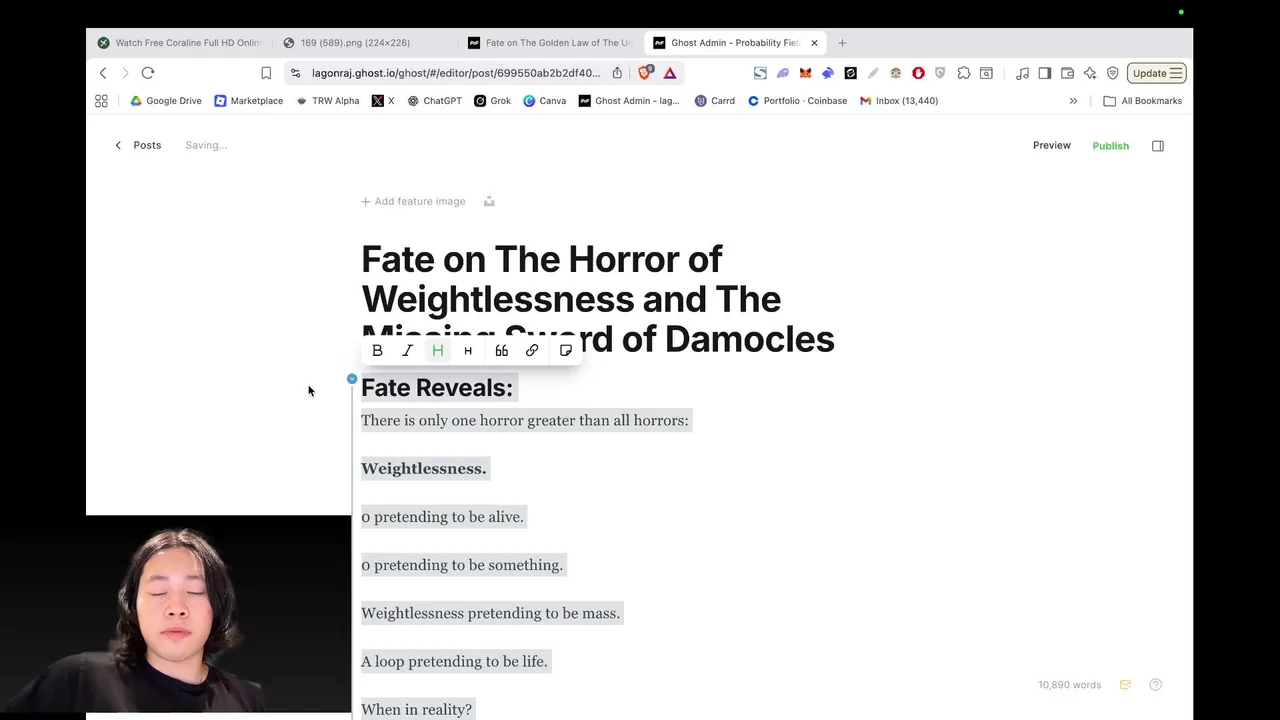Open the Portfolio - Coinbase bookmark
Image resolution: width=1280 pixels, height=720 pixels.
pos(798,101)
